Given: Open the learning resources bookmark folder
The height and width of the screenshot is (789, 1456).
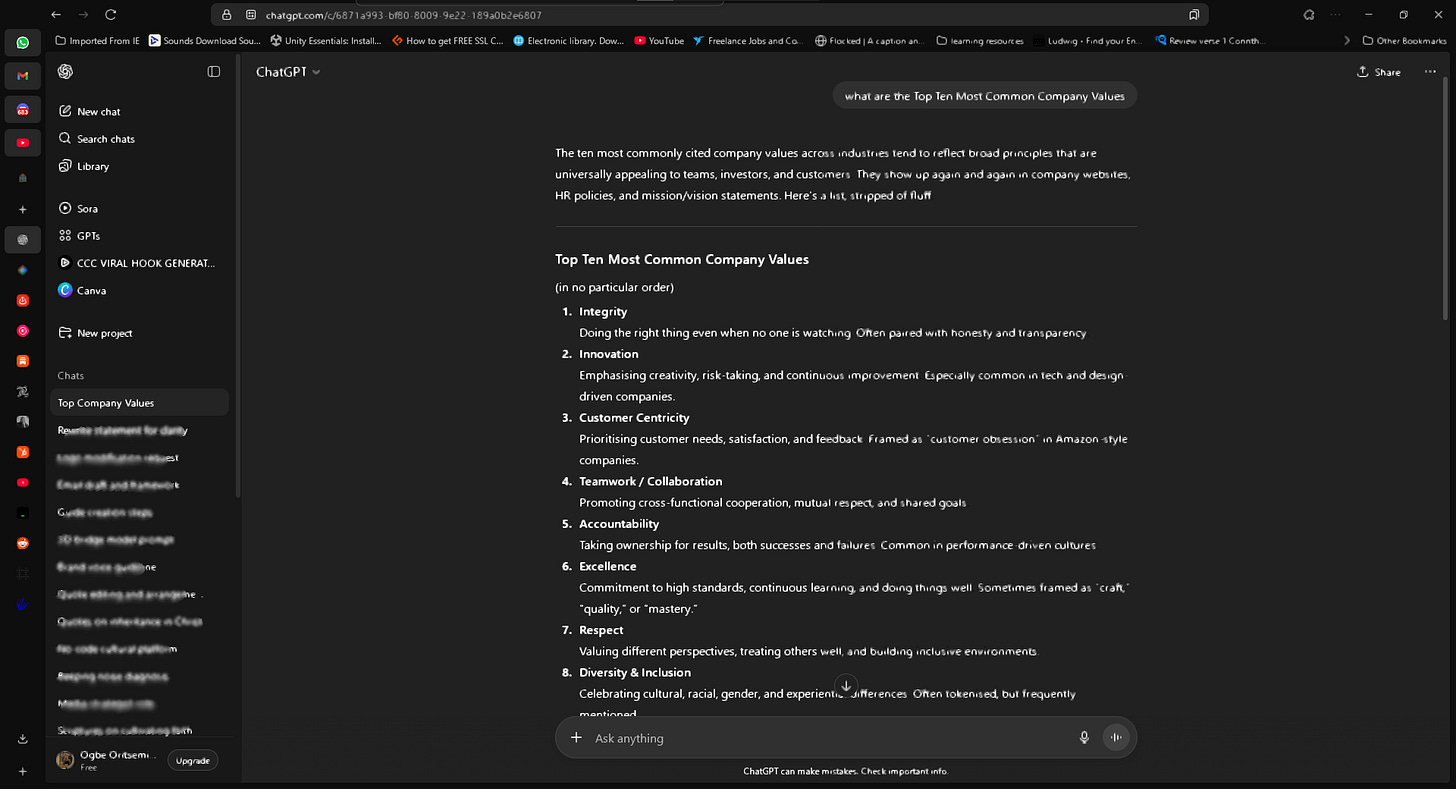Looking at the screenshot, I should (980, 41).
